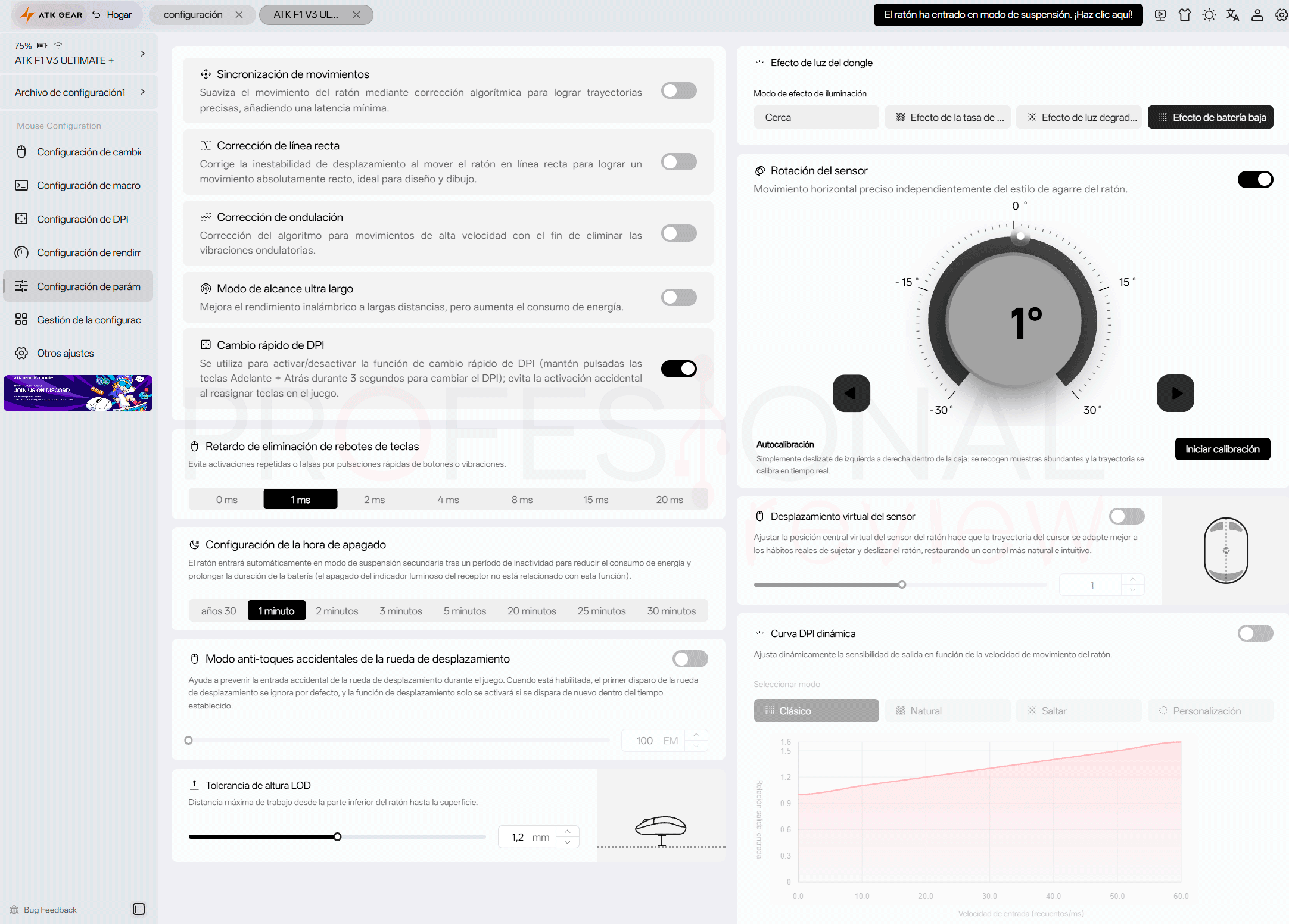This screenshot has width=1289, height=924.
Task: Rotate sensor right with arrow button
Action: (x=1175, y=393)
